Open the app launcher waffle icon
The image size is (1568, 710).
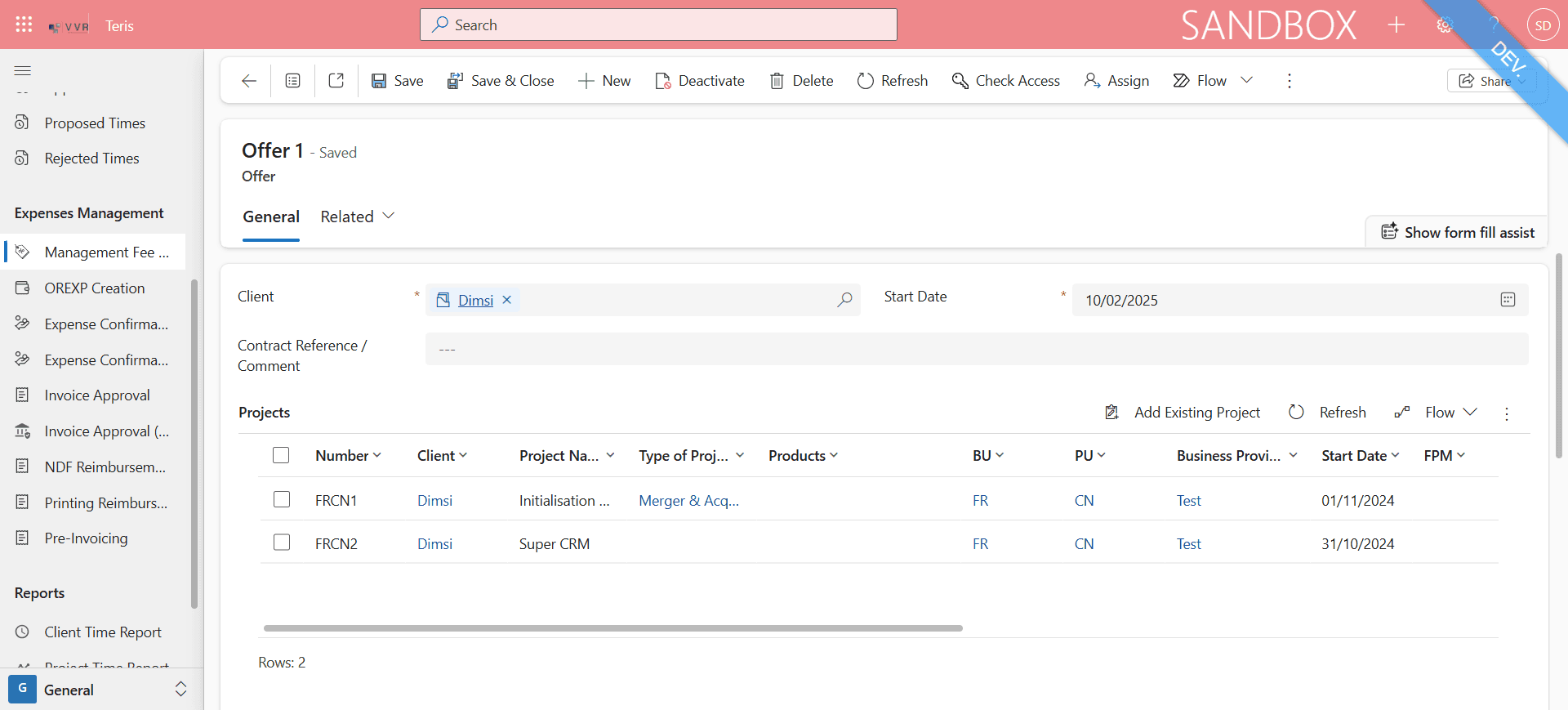[24, 25]
